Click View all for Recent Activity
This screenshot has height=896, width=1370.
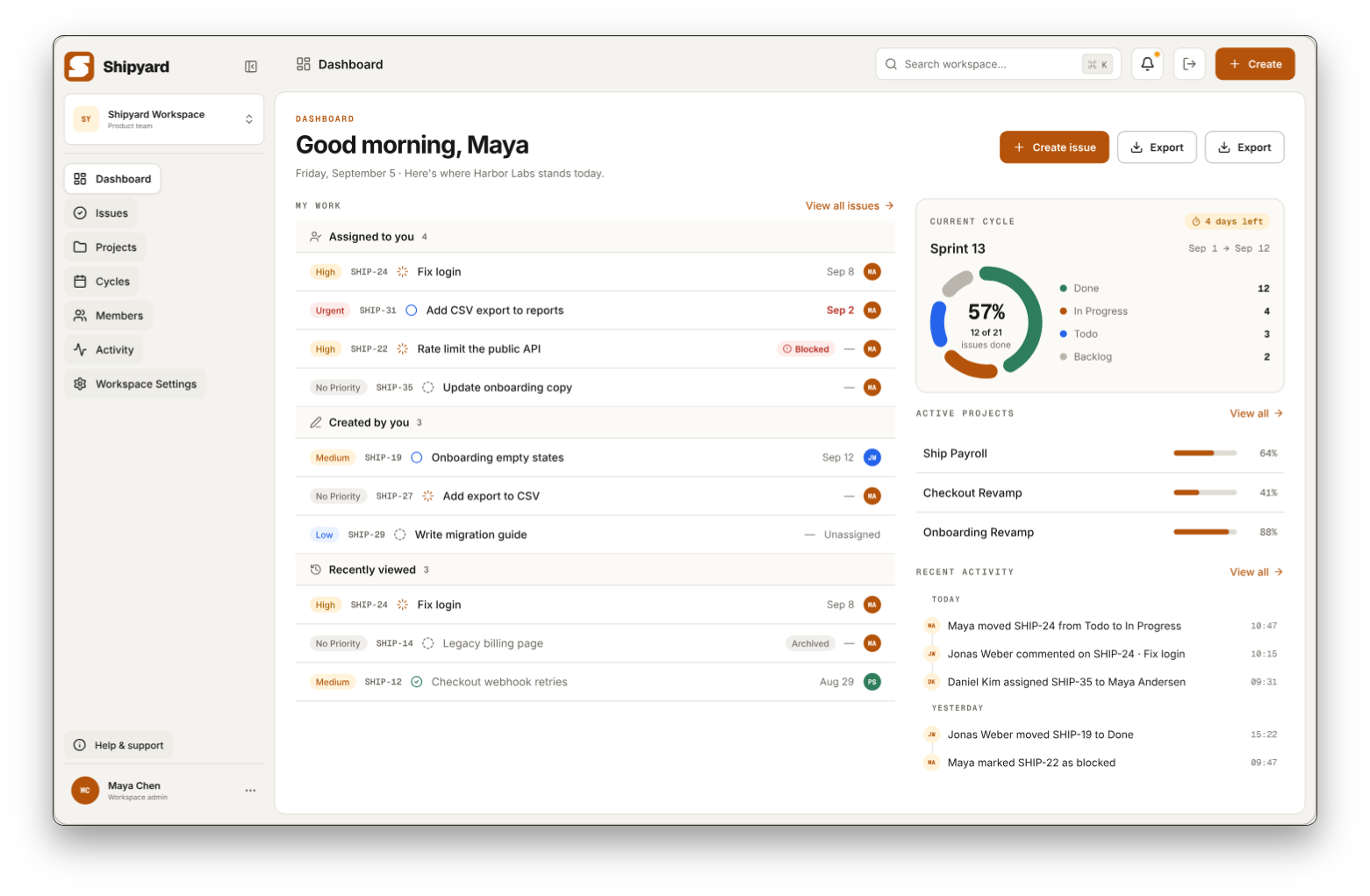pyautogui.click(x=1256, y=572)
